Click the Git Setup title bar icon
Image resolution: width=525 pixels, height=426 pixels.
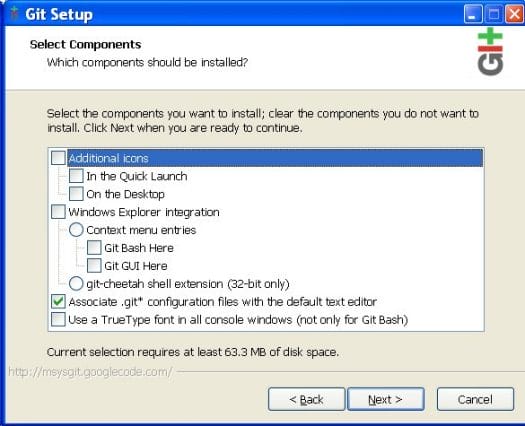click(x=14, y=14)
